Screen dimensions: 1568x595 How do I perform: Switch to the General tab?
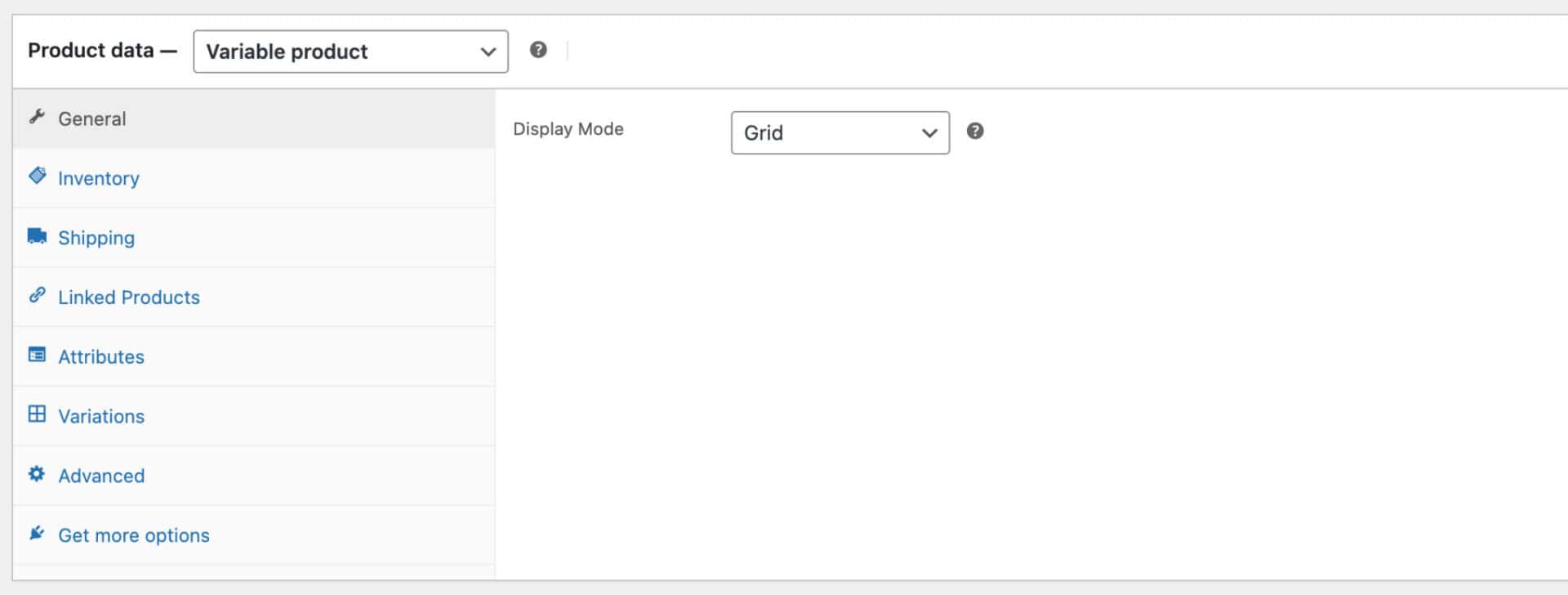(254, 119)
